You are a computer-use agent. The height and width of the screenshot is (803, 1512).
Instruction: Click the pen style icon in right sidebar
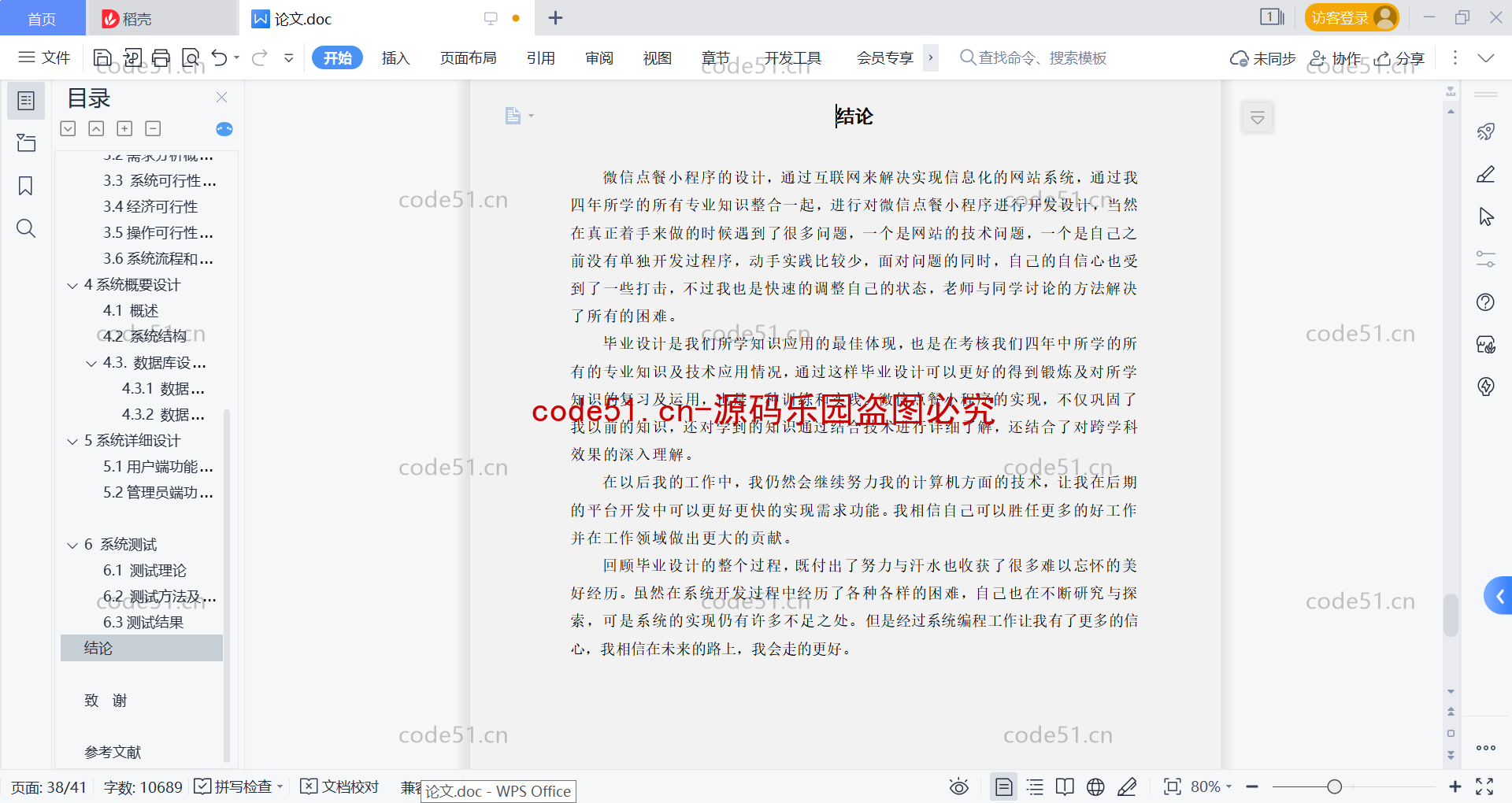1486,174
